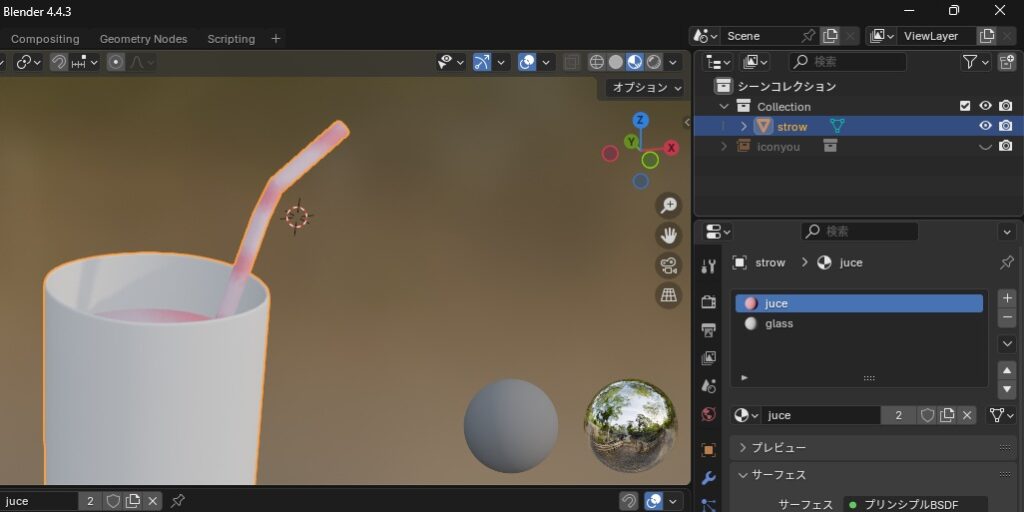The height and width of the screenshot is (512, 1024).
Task: Toggle iconyou render camera icon
Action: (x=1006, y=146)
